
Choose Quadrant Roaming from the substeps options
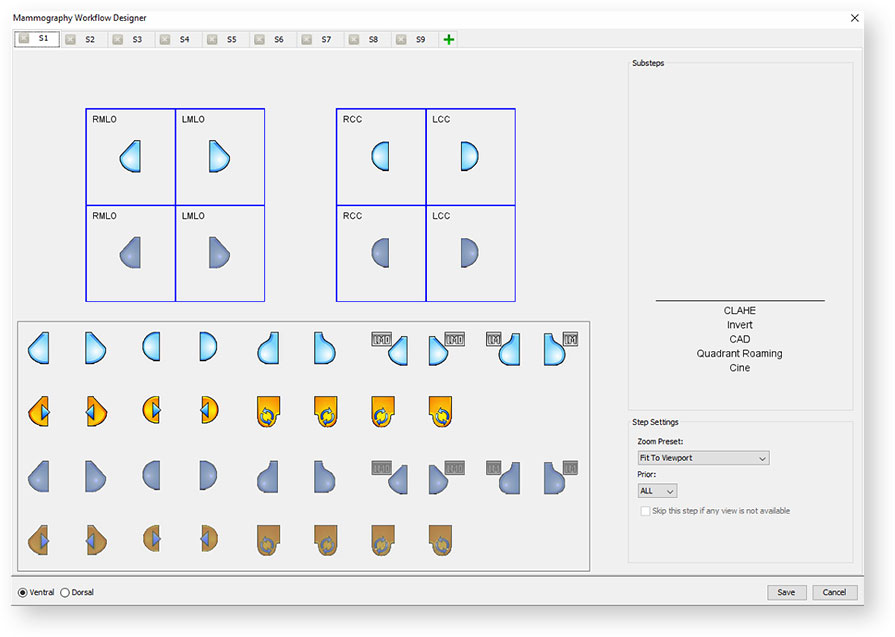pos(739,354)
